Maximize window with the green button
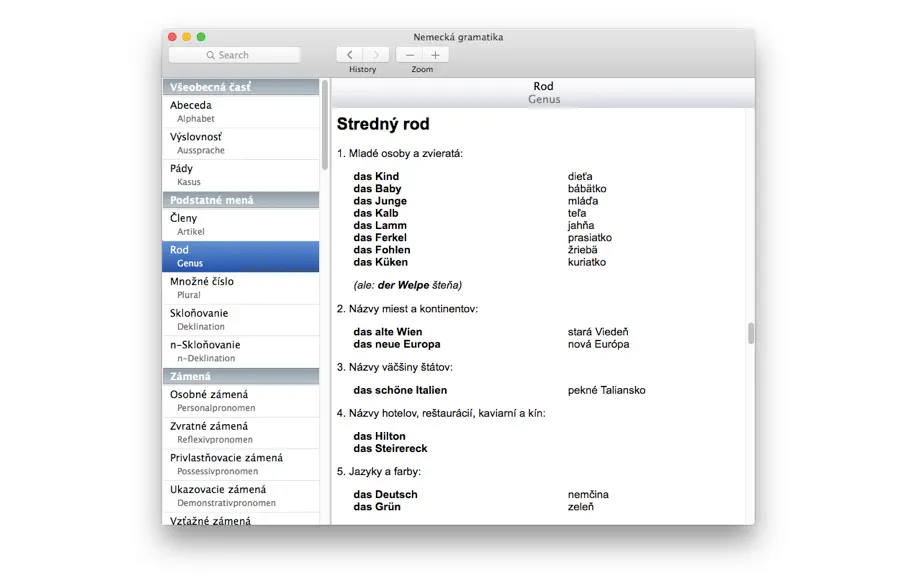 pyautogui.click(x=201, y=36)
